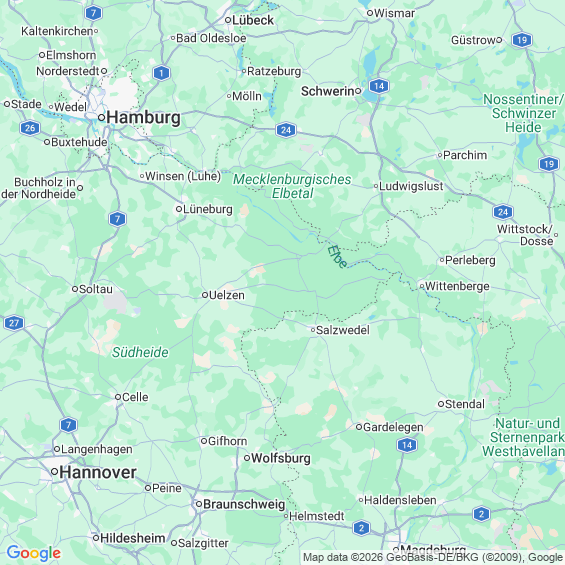This screenshot has width=565, height=565.
Task: Select the A24 highway shield near Ratzeburg
Action: (286, 130)
